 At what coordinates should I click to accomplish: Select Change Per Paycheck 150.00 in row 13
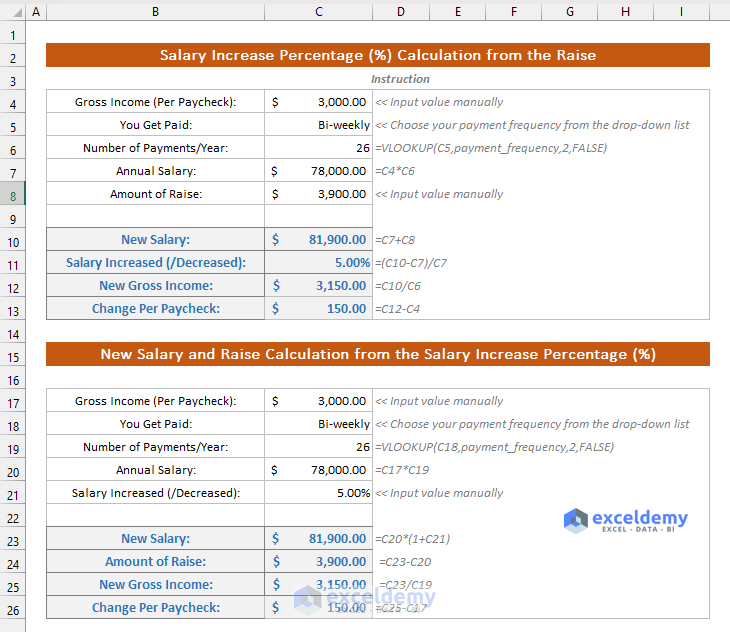click(x=318, y=309)
